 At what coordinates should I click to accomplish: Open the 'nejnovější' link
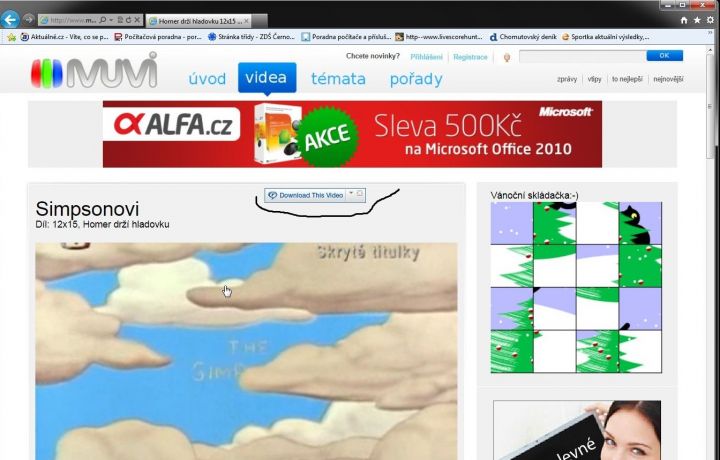[668, 79]
